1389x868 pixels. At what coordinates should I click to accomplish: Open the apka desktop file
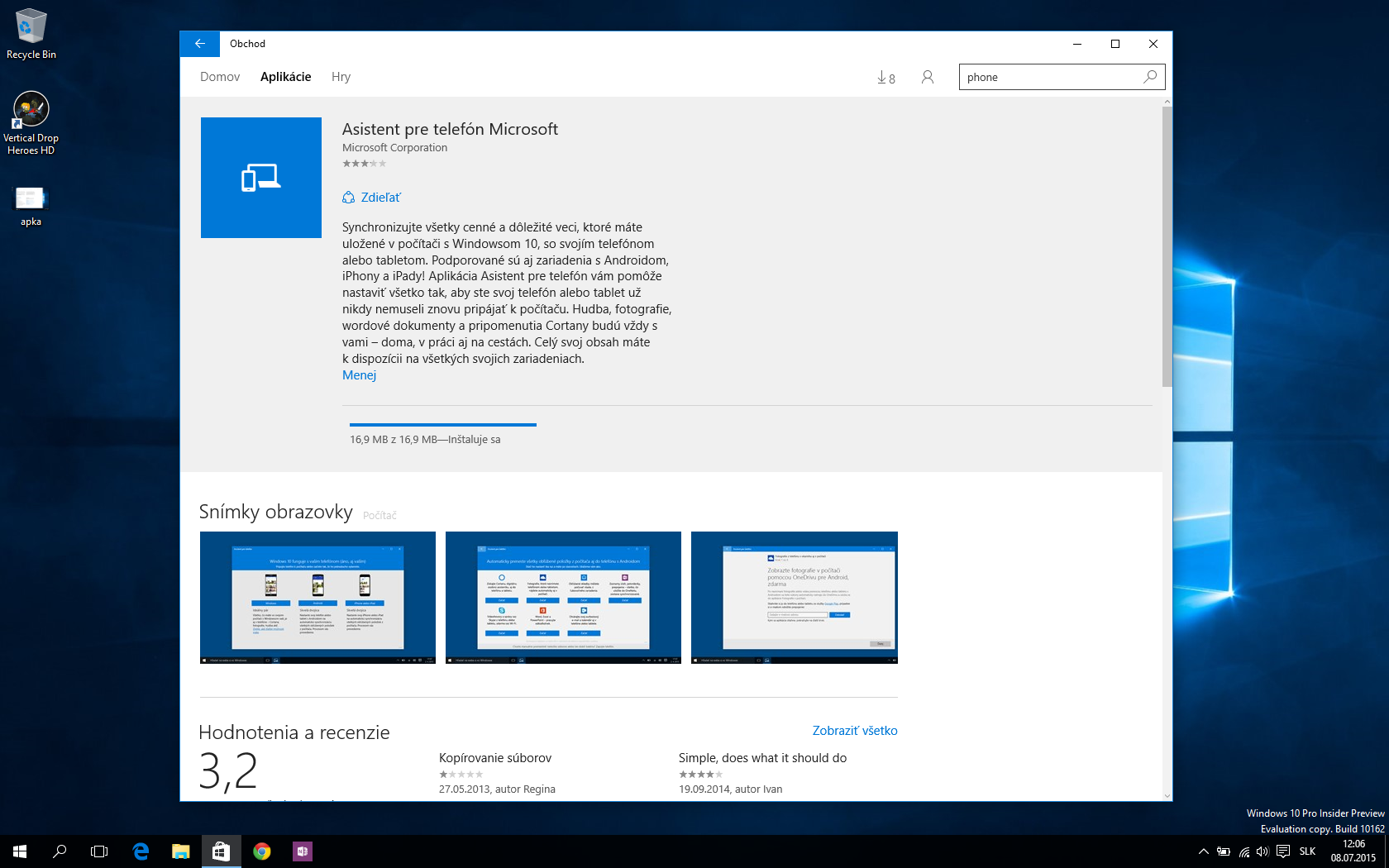coord(31,207)
